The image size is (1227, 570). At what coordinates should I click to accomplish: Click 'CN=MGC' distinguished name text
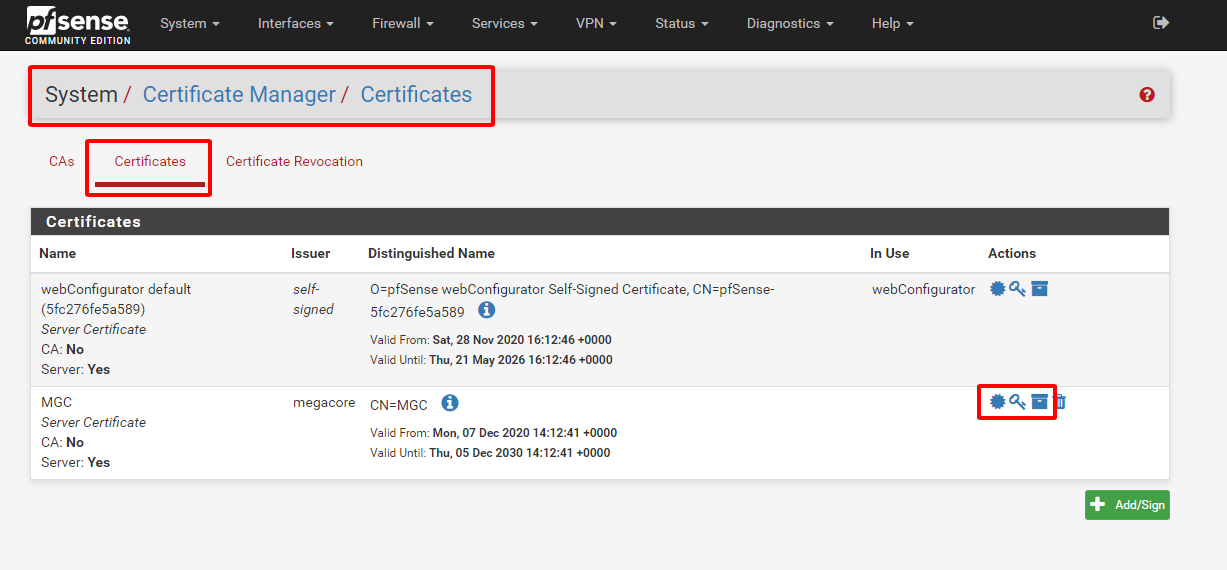point(399,405)
